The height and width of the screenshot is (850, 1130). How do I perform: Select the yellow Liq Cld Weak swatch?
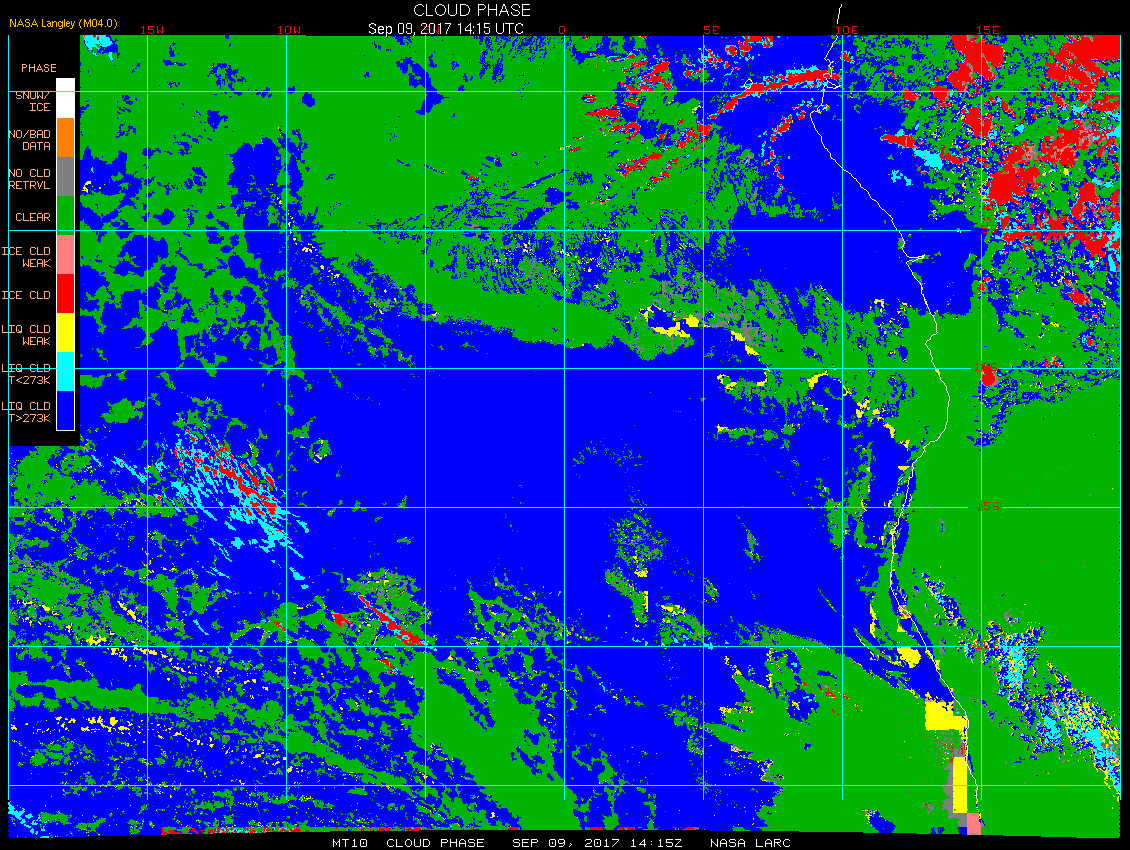tap(66, 332)
